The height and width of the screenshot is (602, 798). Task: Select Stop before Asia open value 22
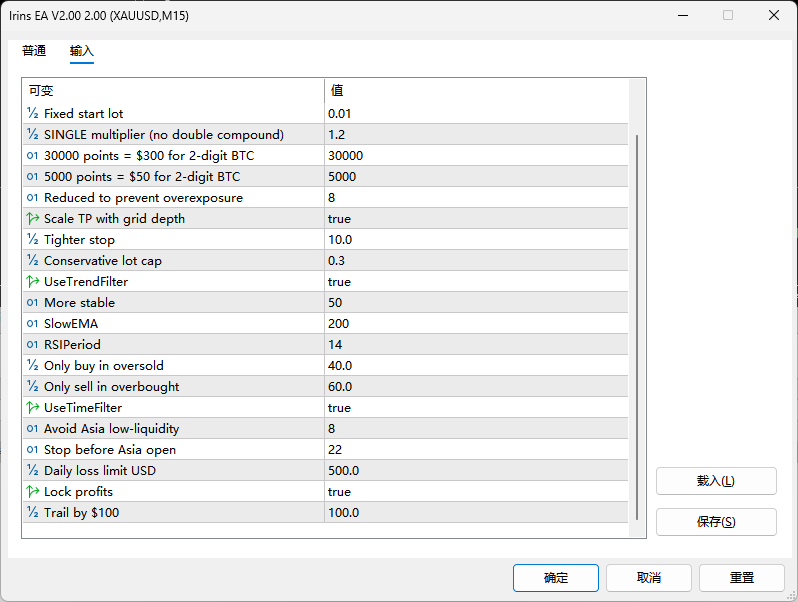(x=476, y=449)
